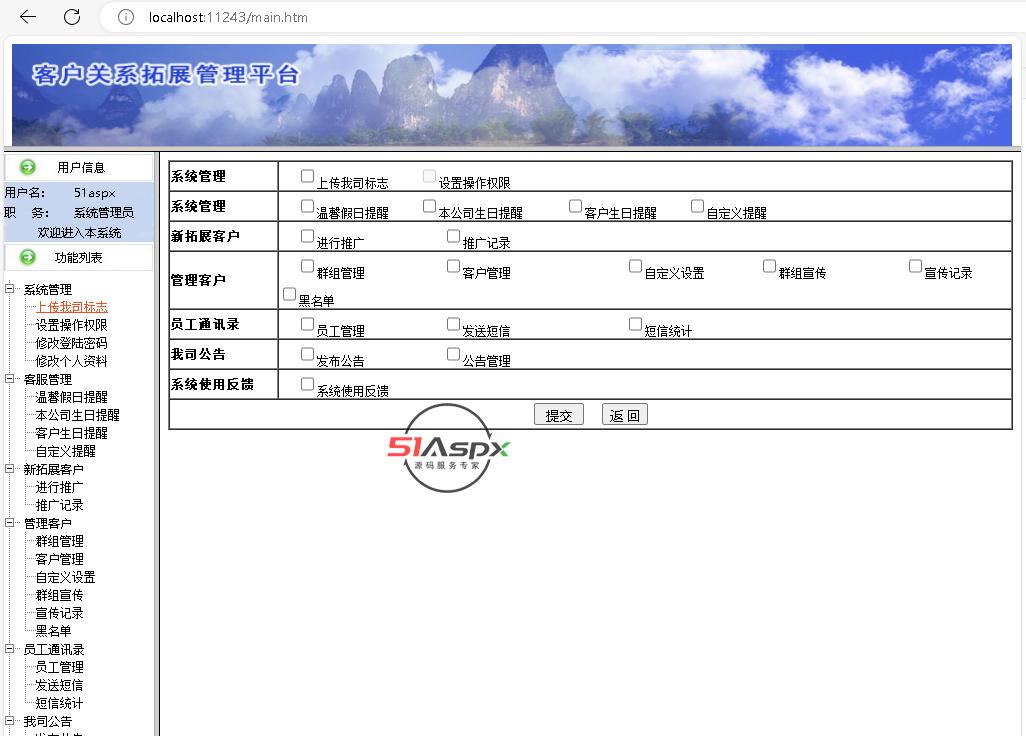Click the green arrow icon beside 功能列表

tap(27, 257)
